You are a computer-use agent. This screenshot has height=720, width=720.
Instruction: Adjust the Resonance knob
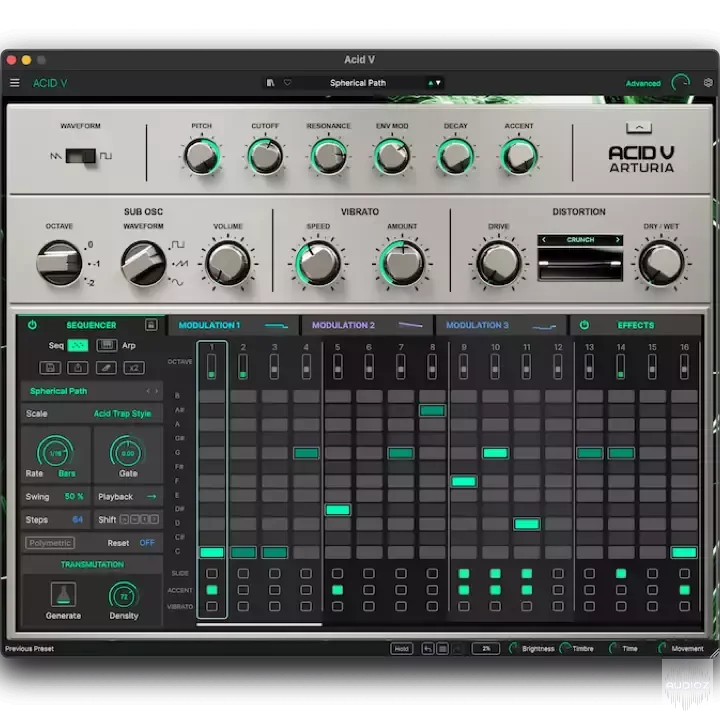(328, 157)
